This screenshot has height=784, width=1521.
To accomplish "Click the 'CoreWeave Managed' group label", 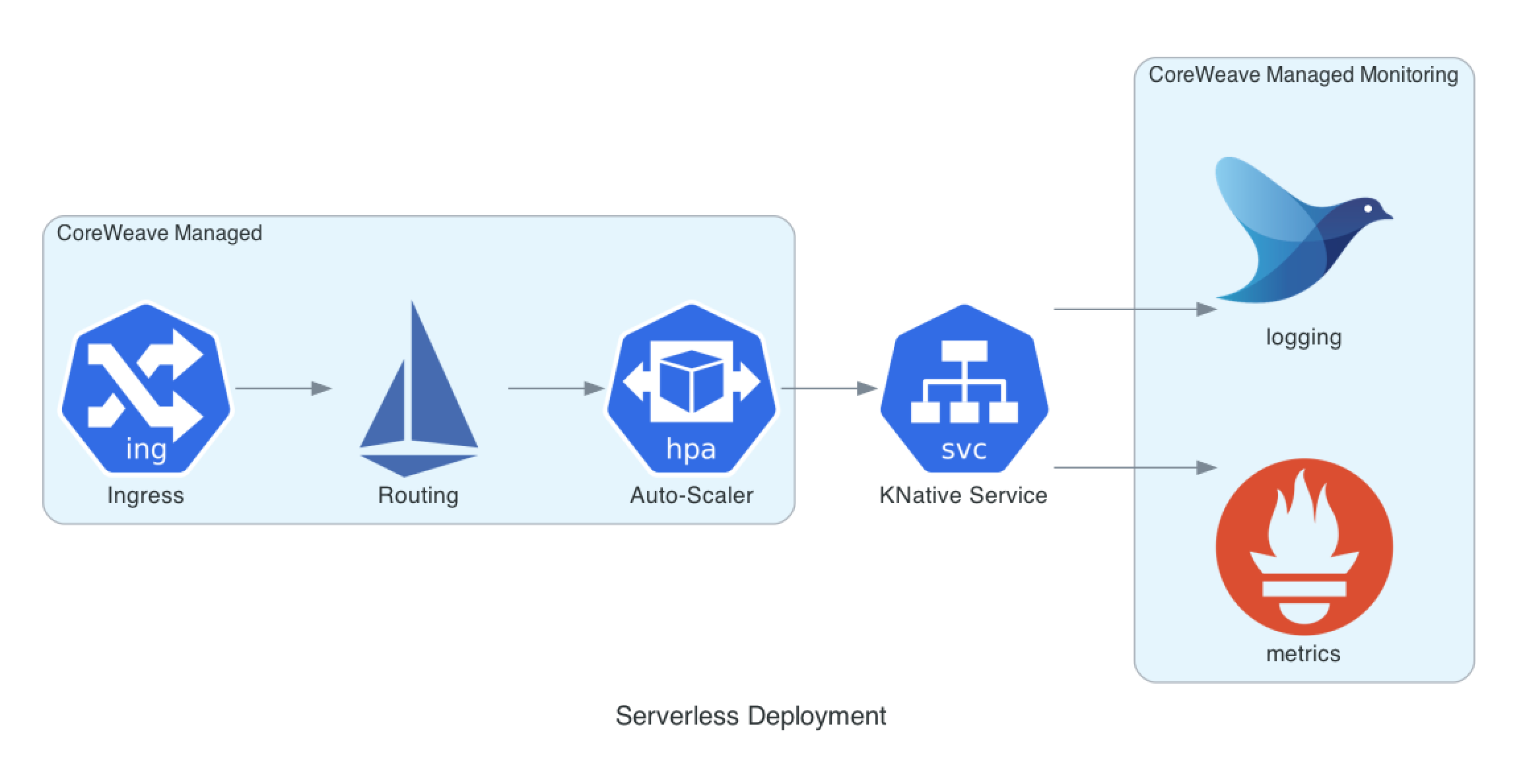I will (x=159, y=233).
